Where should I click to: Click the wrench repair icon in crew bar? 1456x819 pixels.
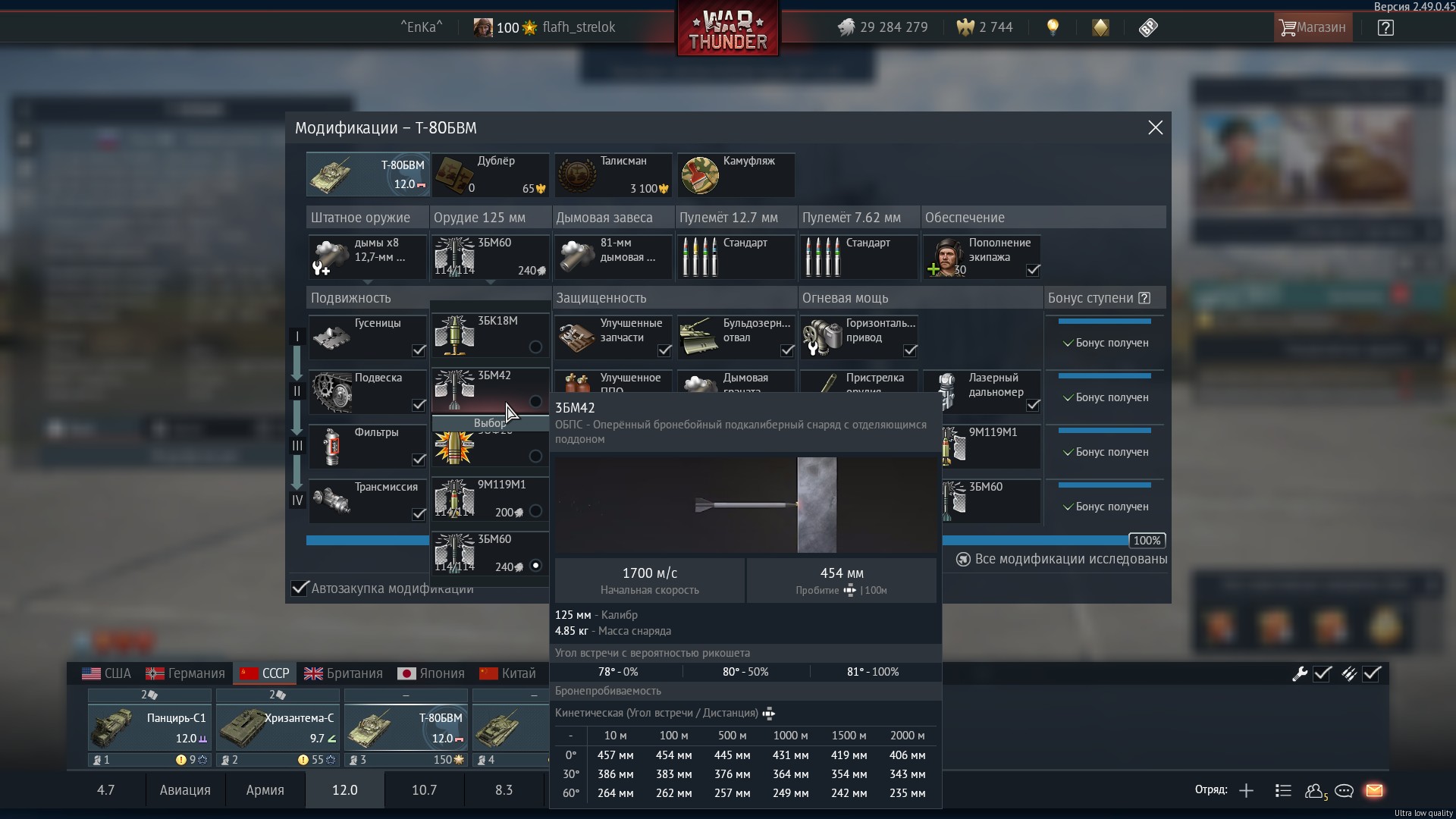pyautogui.click(x=1300, y=673)
